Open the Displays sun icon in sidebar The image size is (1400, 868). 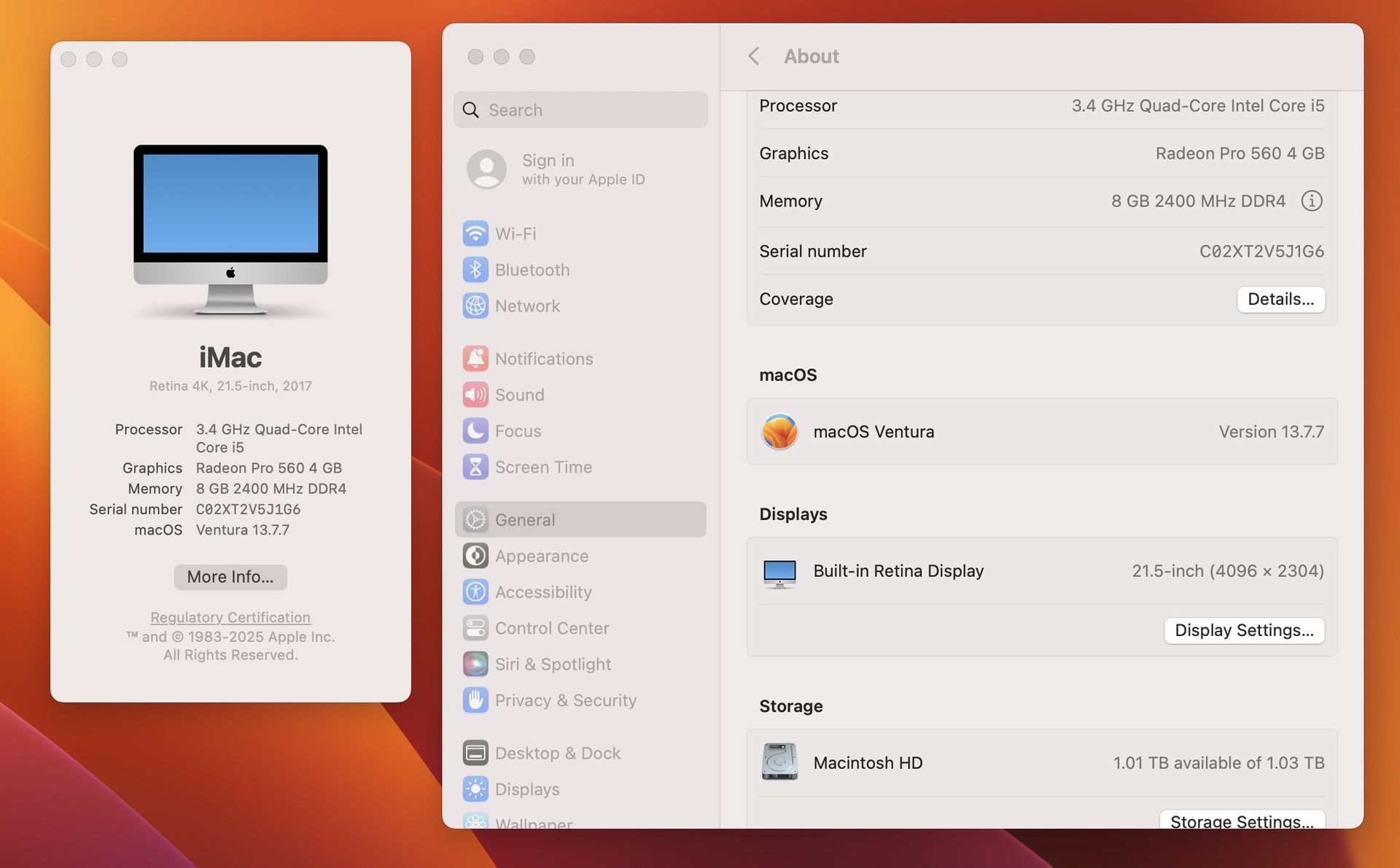(x=475, y=789)
